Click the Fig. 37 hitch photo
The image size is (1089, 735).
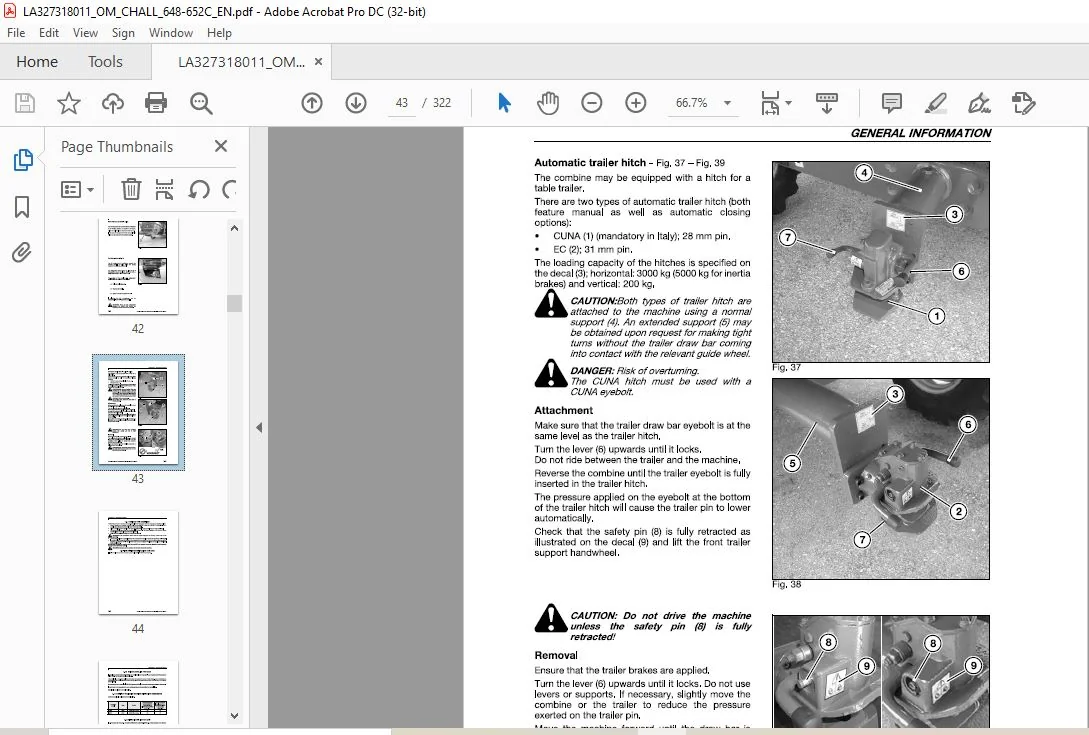click(x=881, y=262)
